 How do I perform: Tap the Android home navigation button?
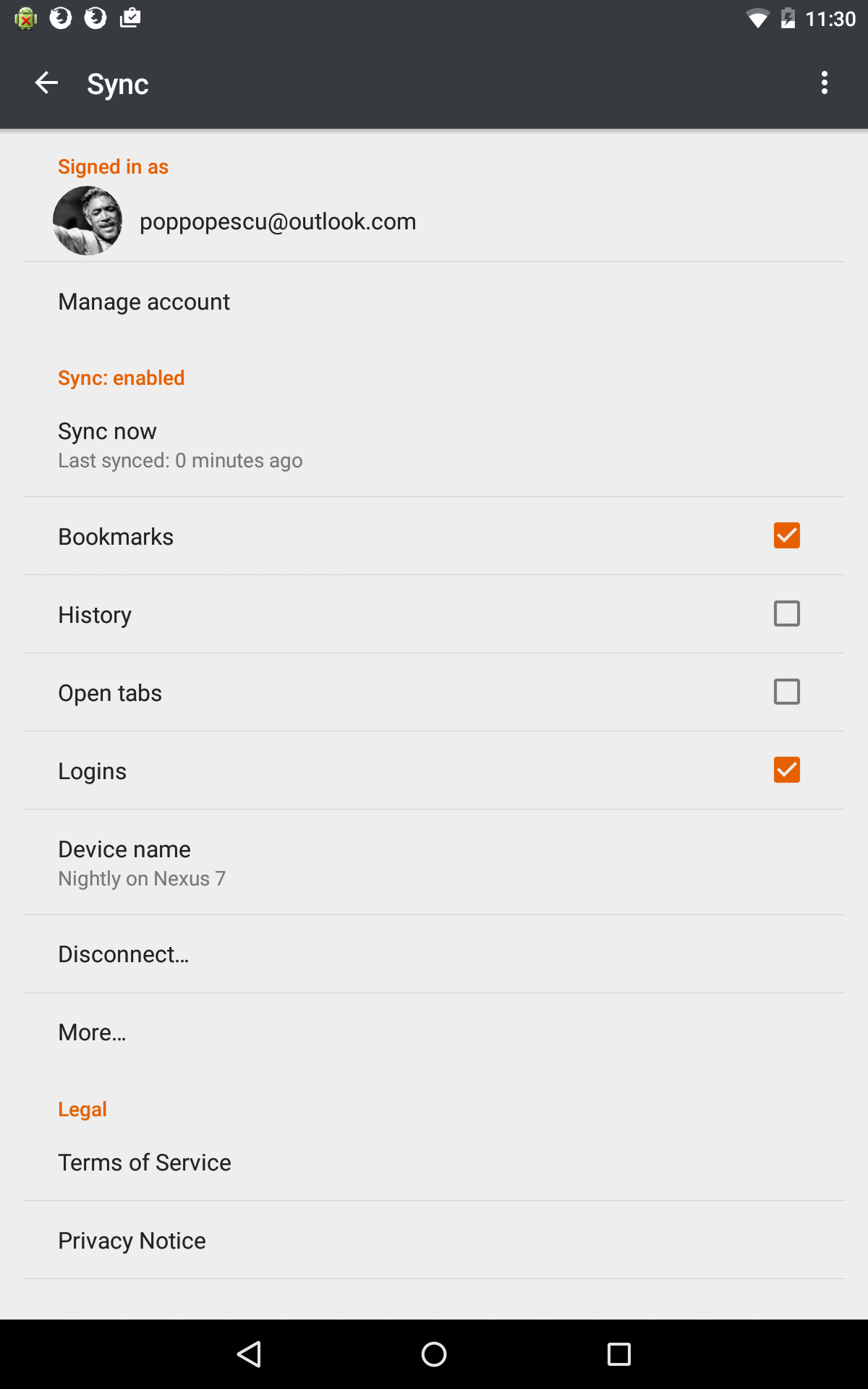pyautogui.click(x=434, y=1354)
